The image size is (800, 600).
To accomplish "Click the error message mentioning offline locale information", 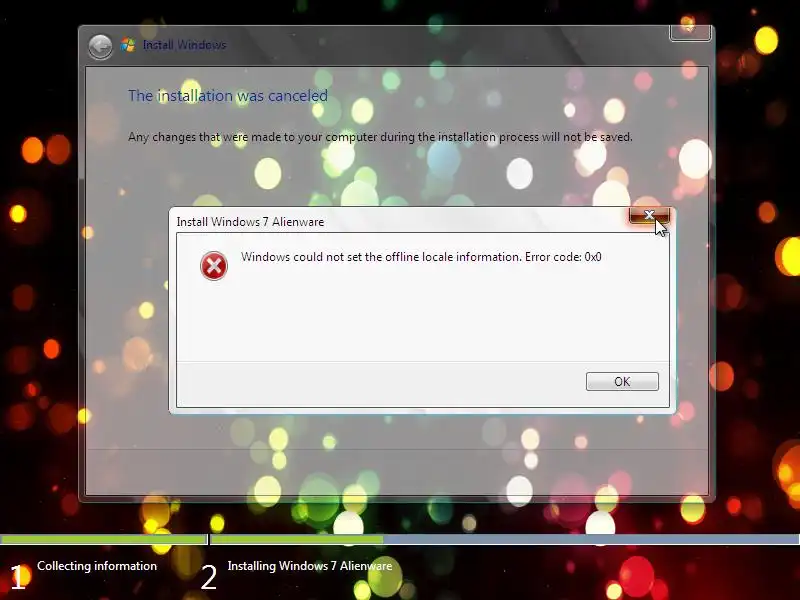I will 421,257.
